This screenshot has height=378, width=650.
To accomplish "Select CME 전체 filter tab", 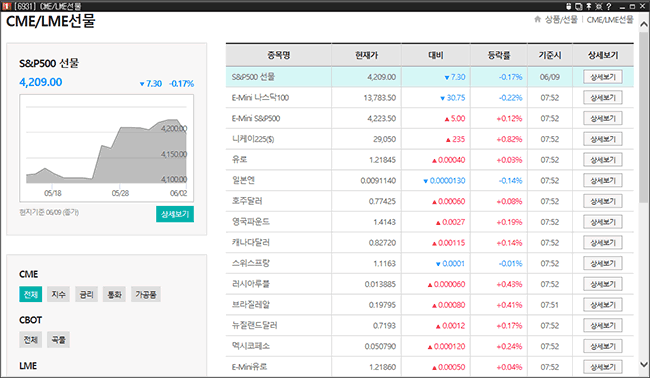I will click(31, 294).
